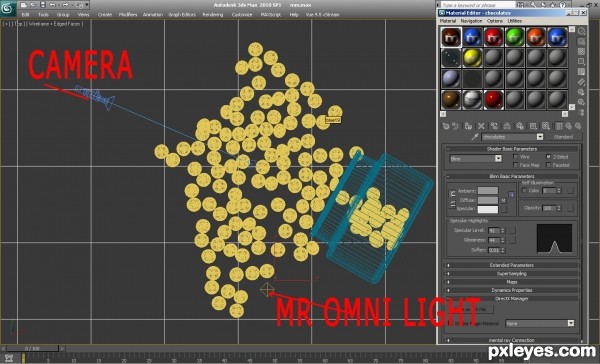Click the Sample Type sphere icon
This screenshot has width=600, height=364.
tap(582, 31)
